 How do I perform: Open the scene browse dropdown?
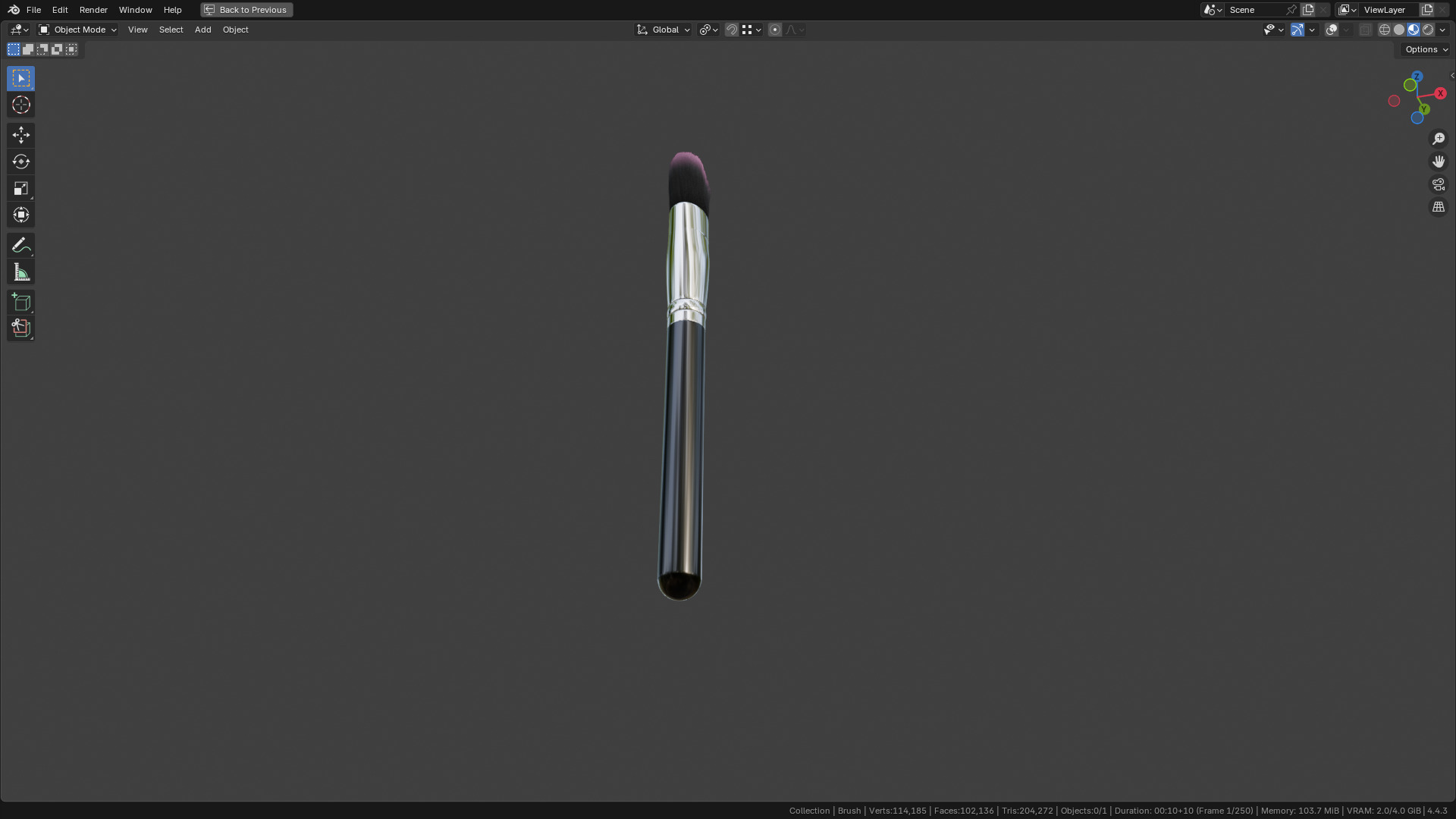[x=1213, y=10]
